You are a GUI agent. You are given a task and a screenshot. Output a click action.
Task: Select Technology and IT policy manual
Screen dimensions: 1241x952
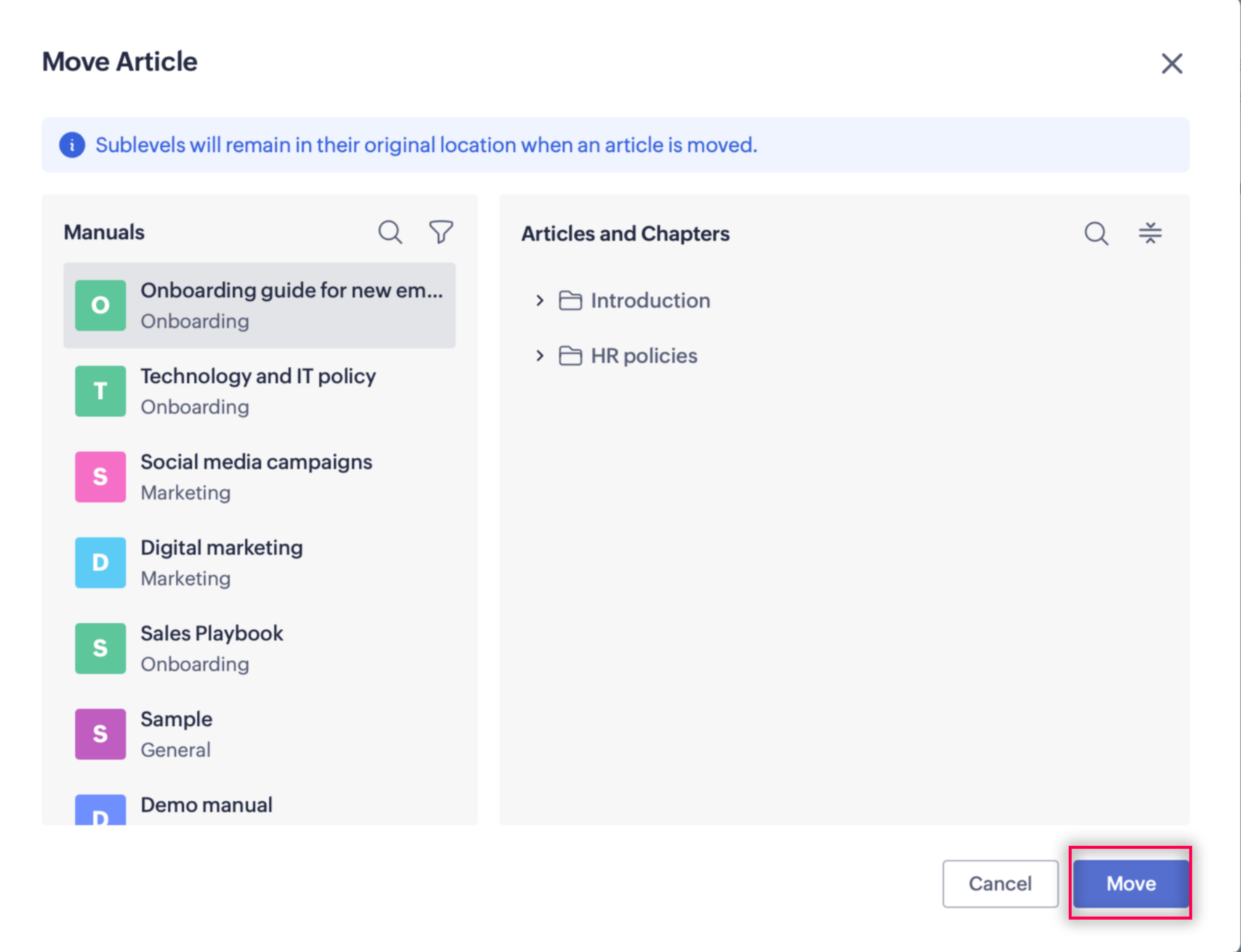coord(258,391)
